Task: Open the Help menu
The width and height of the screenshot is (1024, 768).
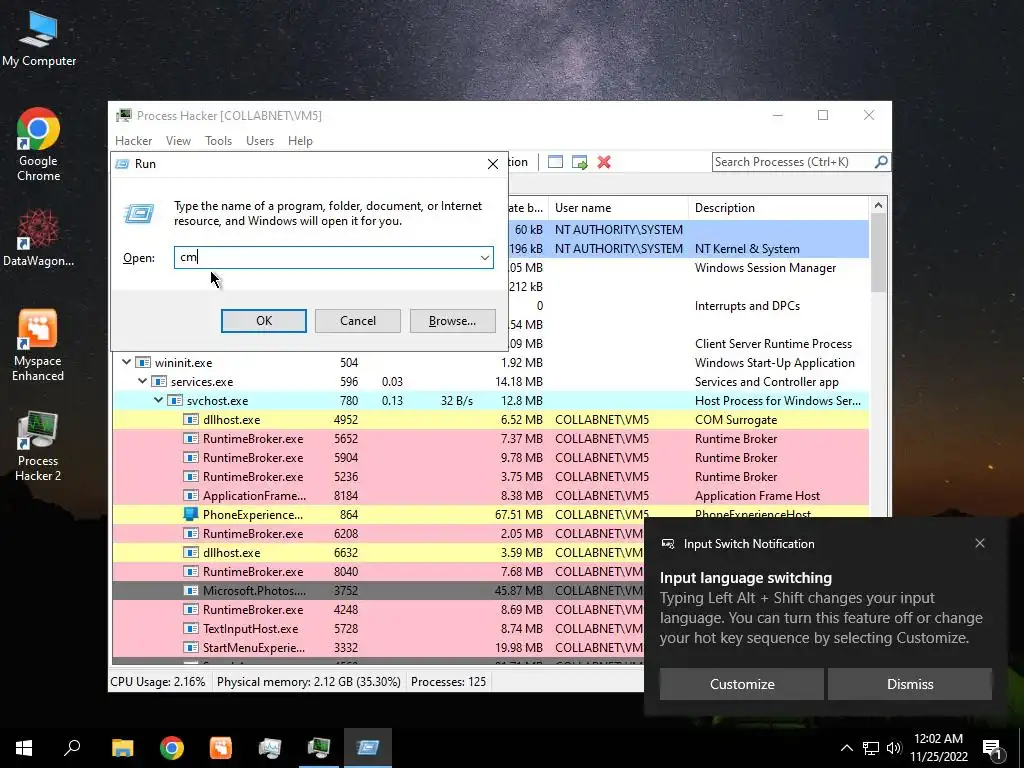Action: pyautogui.click(x=300, y=141)
